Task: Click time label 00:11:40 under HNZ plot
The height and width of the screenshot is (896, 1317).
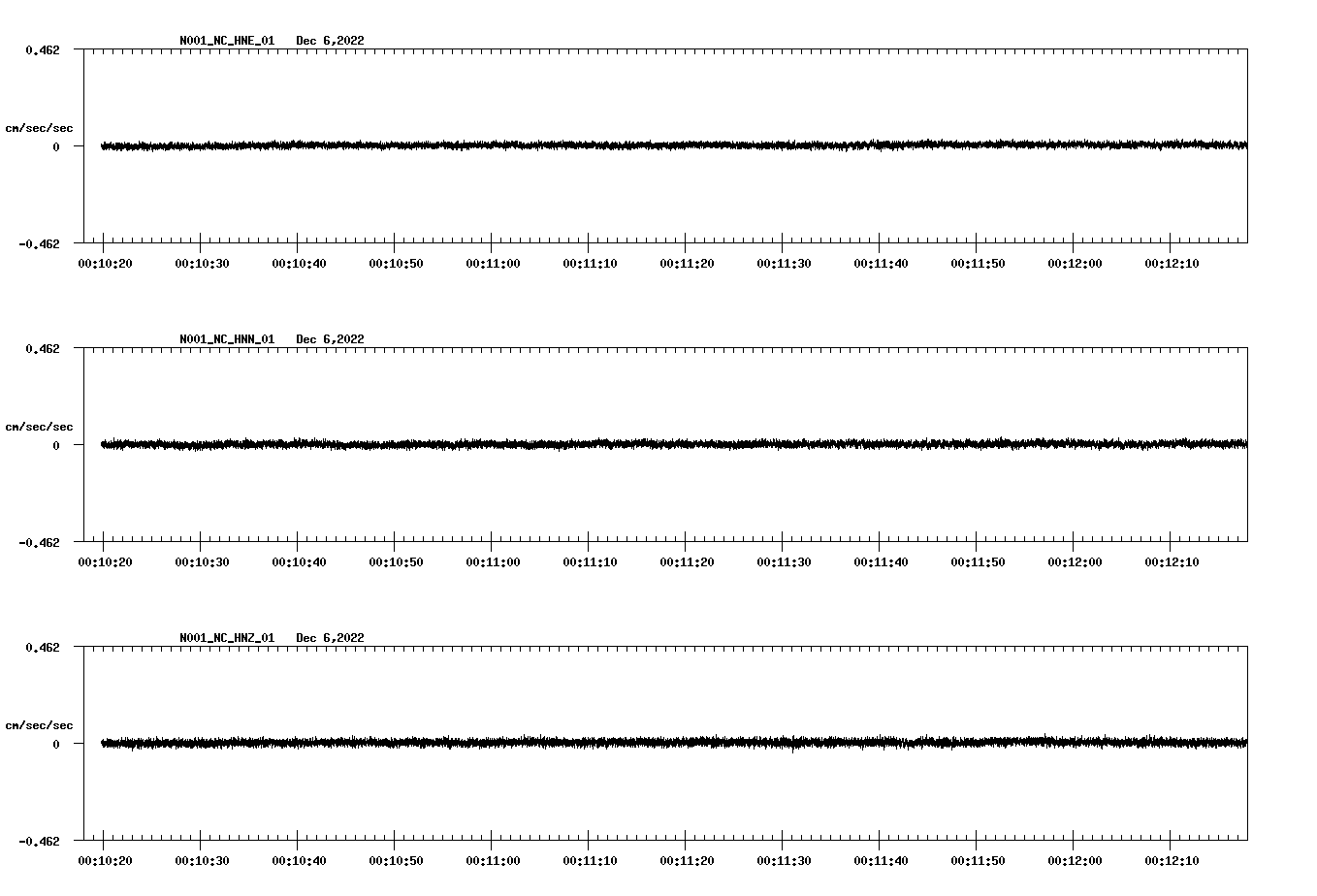Action: coord(881,861)
